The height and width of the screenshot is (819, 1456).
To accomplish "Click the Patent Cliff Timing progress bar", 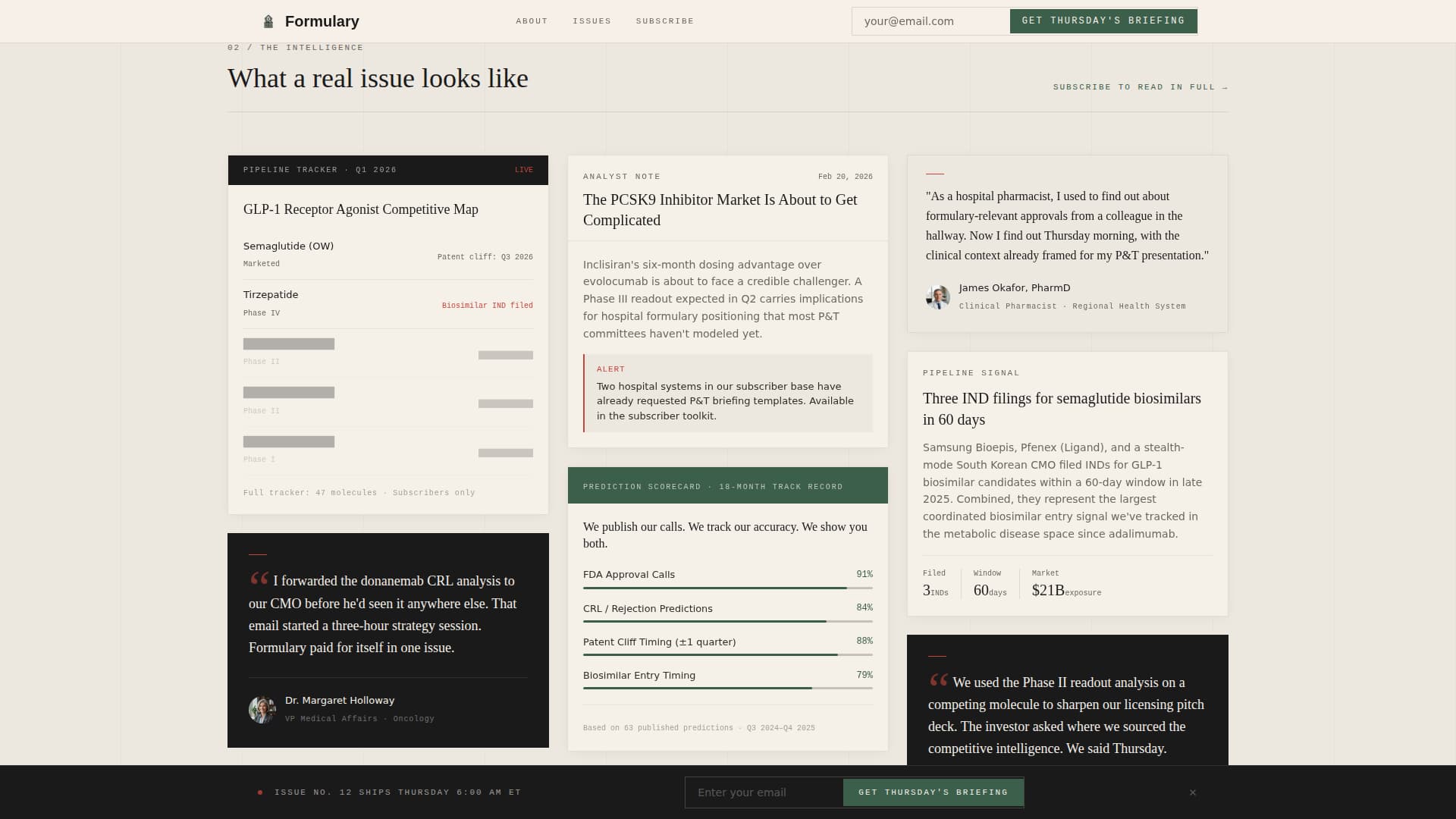I will [728, 654].
